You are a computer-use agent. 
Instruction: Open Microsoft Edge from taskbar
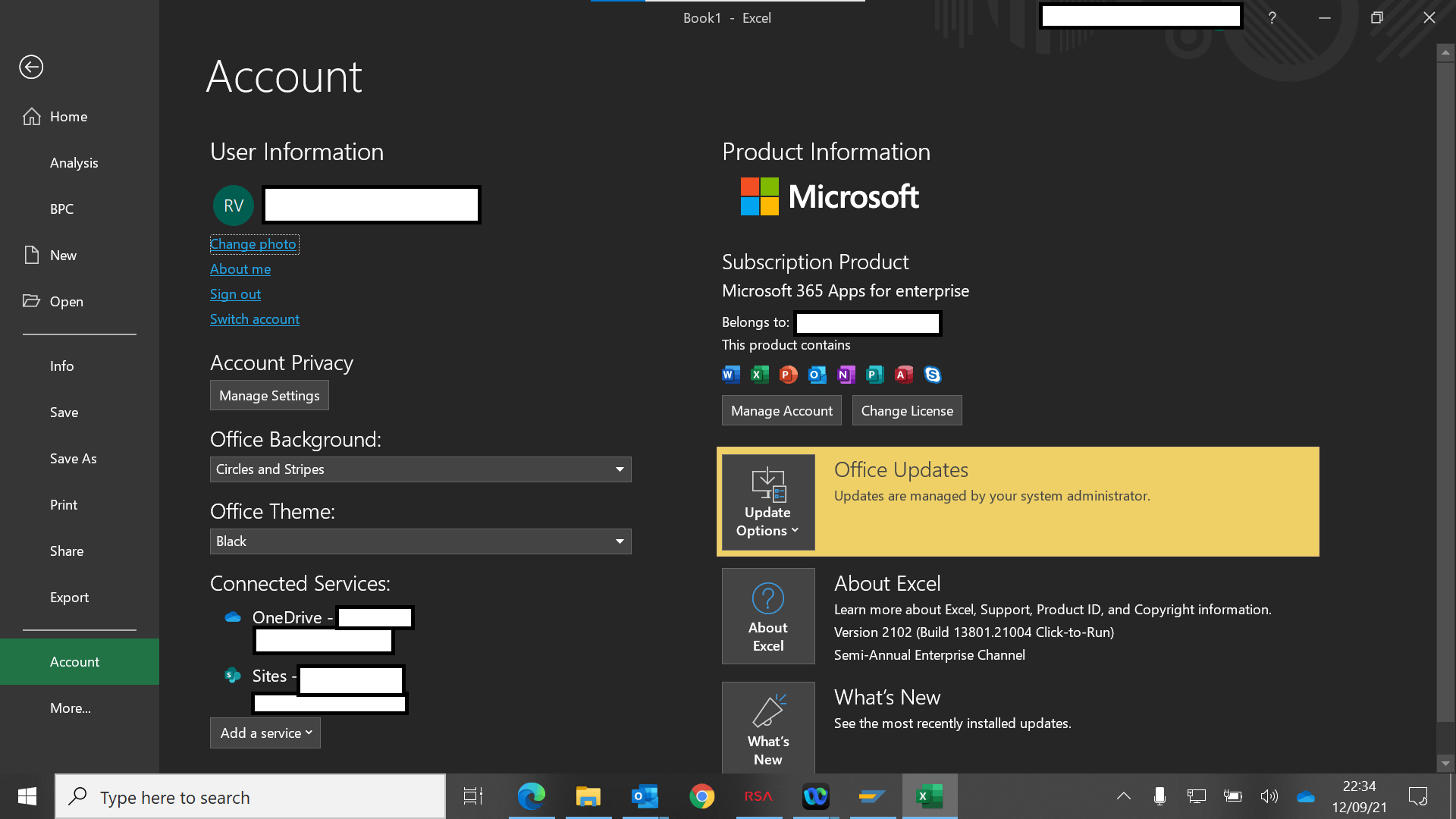tap(531, 796)
